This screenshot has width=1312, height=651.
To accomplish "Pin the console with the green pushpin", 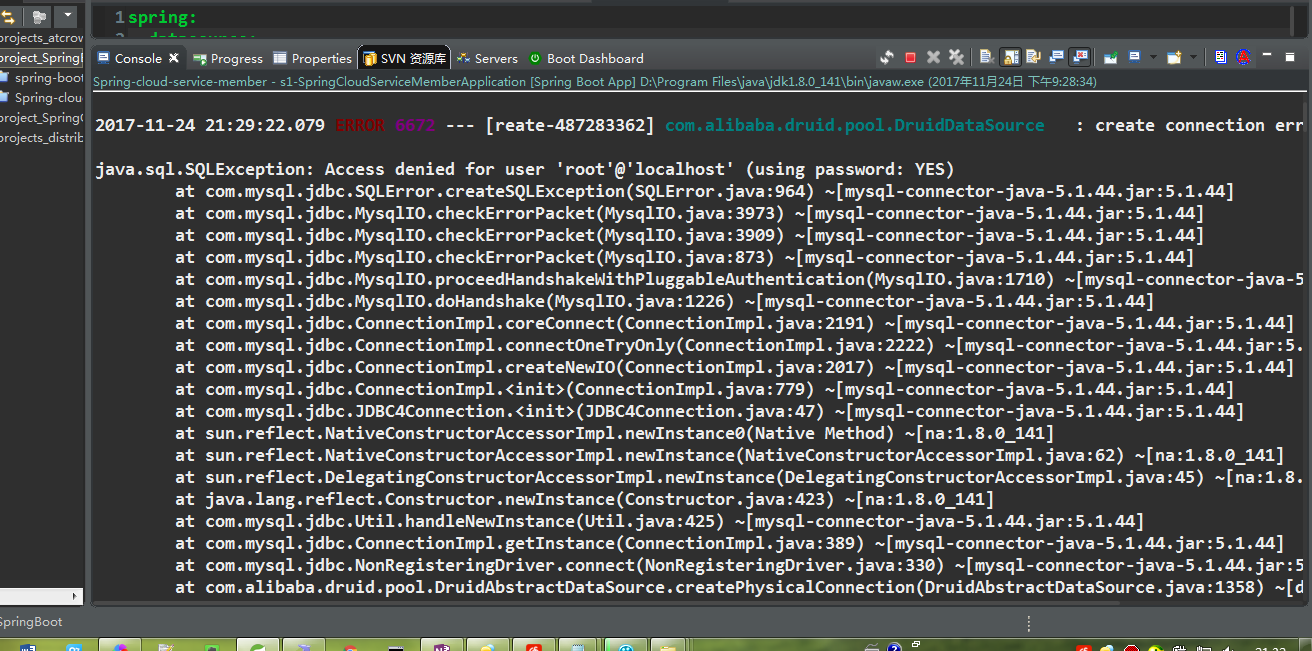I will pos(1109,57).
